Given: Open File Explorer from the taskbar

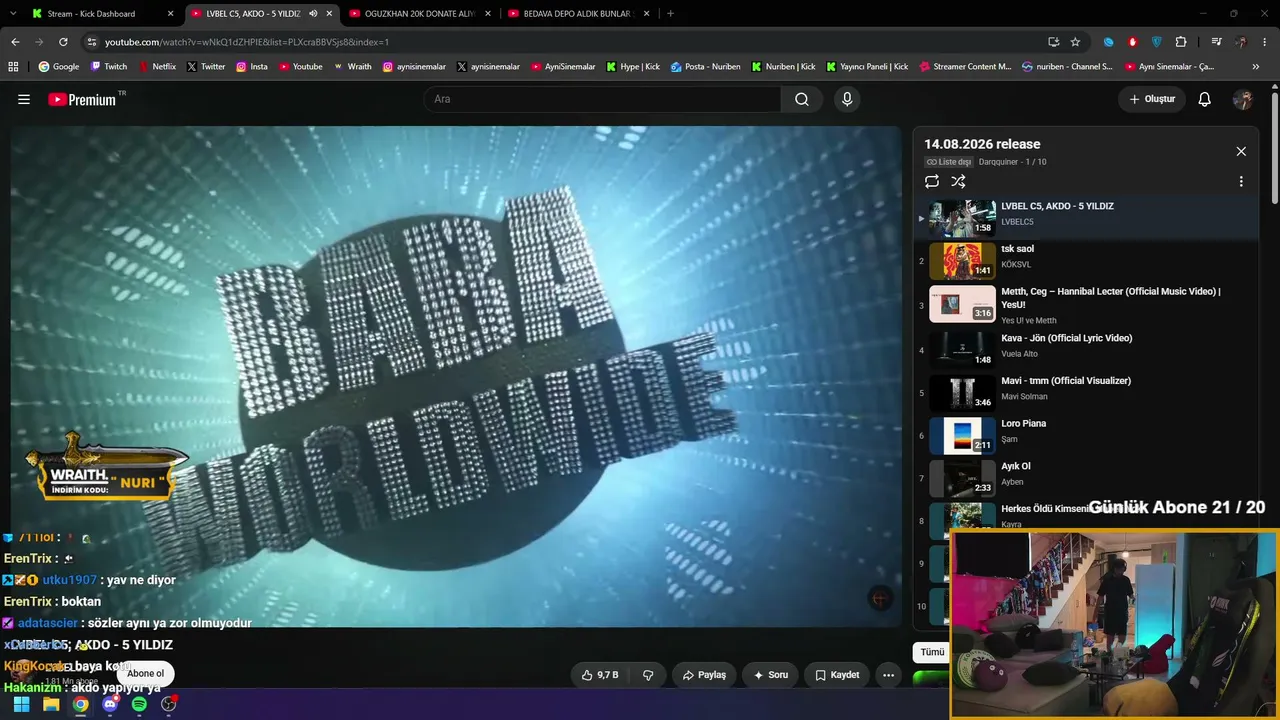Looking at the screenshot, I should (x=51, y=704).
